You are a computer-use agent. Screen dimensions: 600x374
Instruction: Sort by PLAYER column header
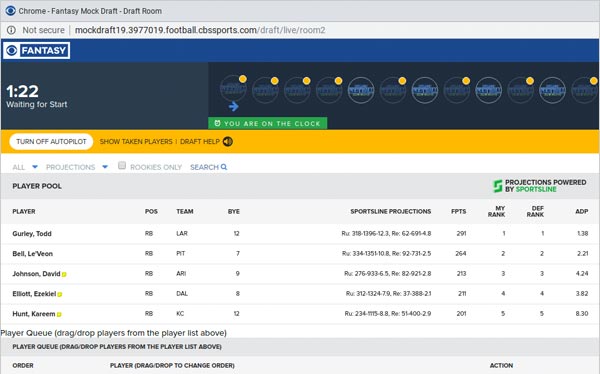[24, 211]
